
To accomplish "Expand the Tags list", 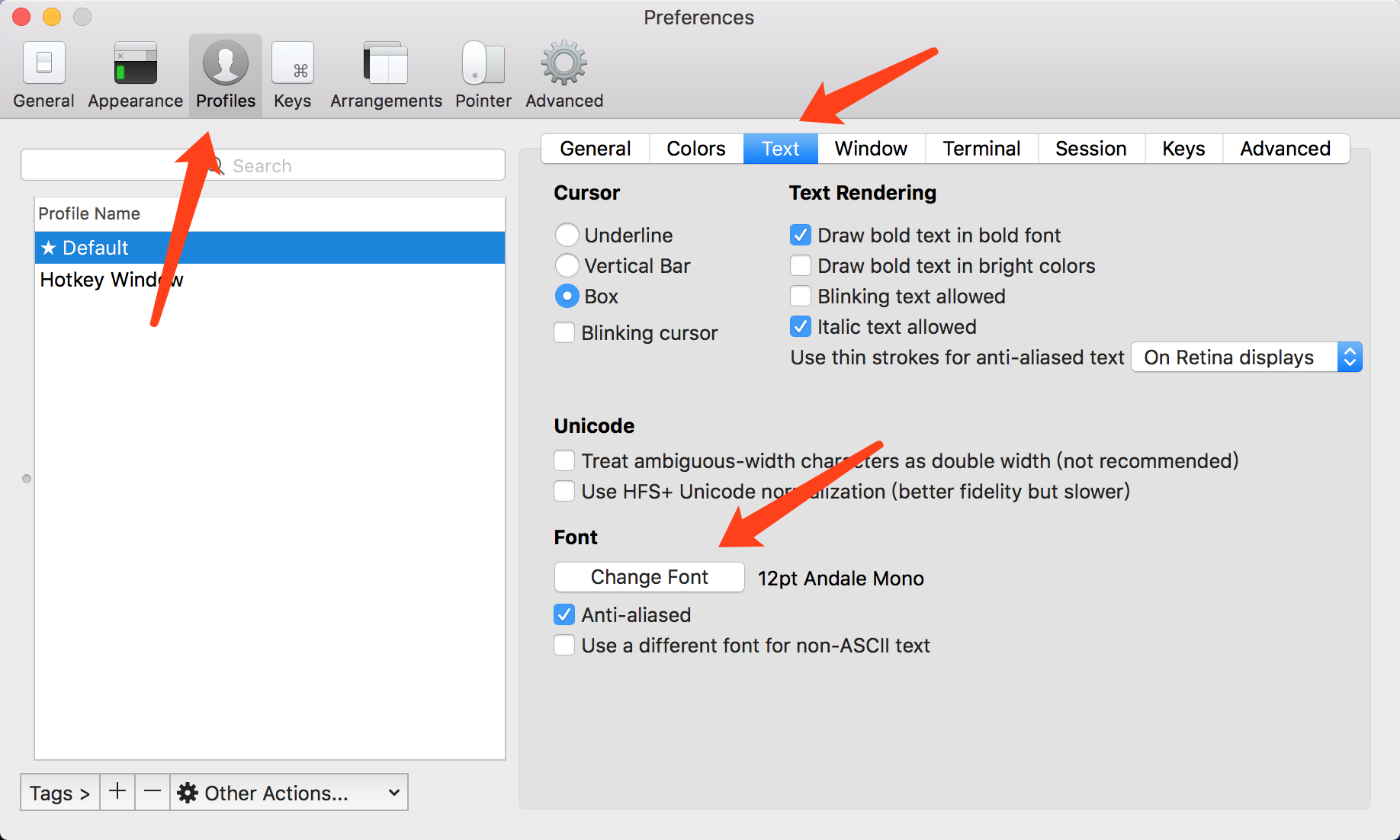I will point(59,793).
